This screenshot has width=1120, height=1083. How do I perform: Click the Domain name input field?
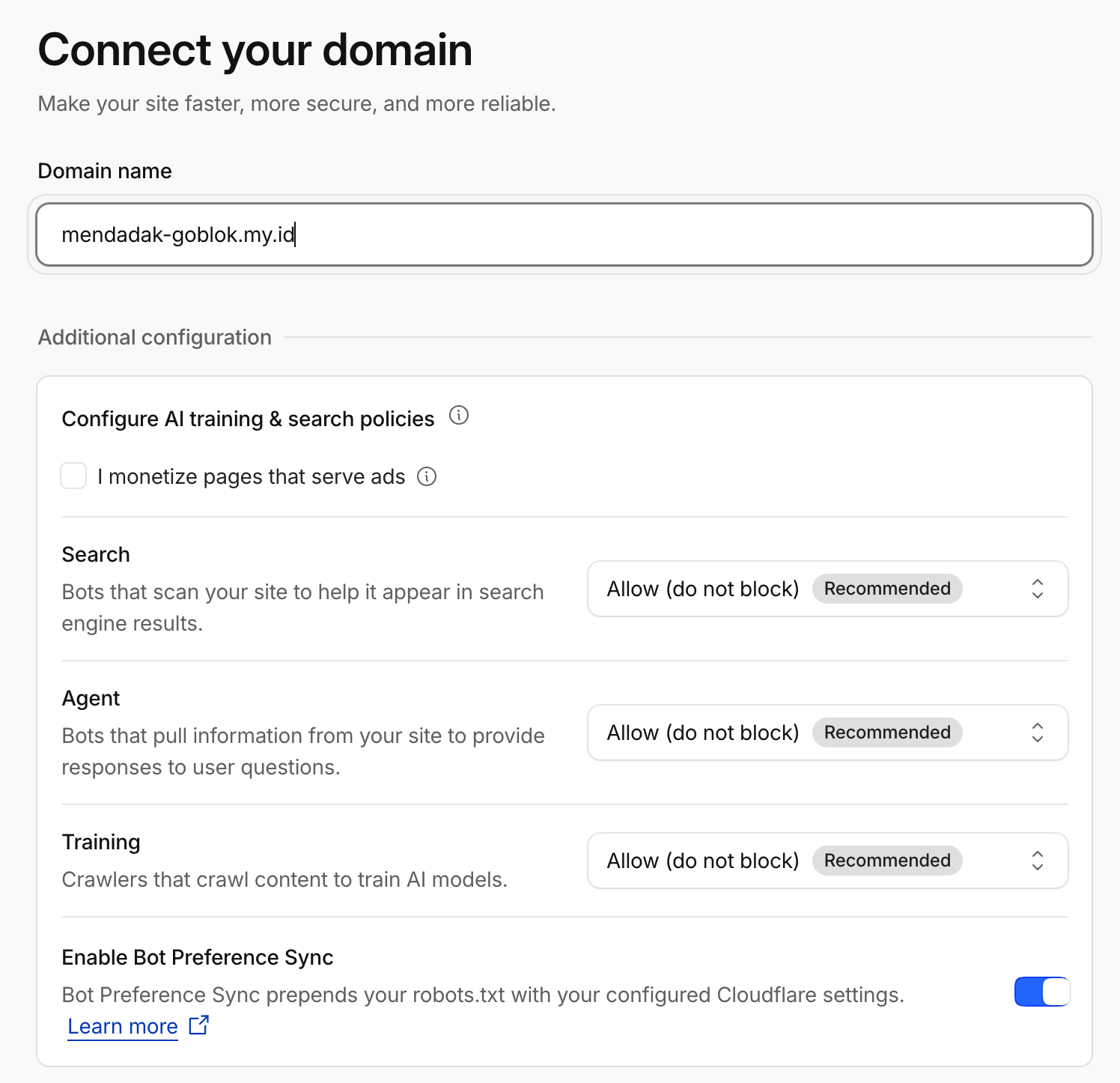pos(564,234)
